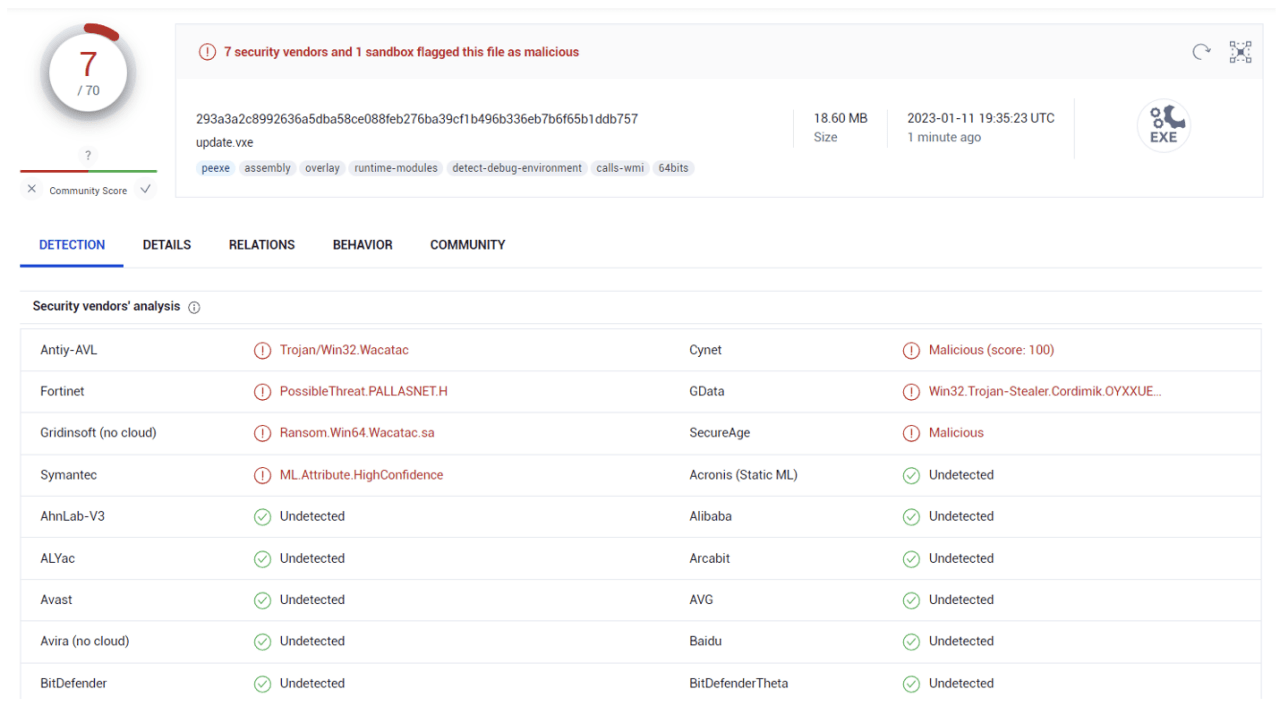
Task: Click the ML.Attribute.HighConfidence detection result
Action: (361, 475)
